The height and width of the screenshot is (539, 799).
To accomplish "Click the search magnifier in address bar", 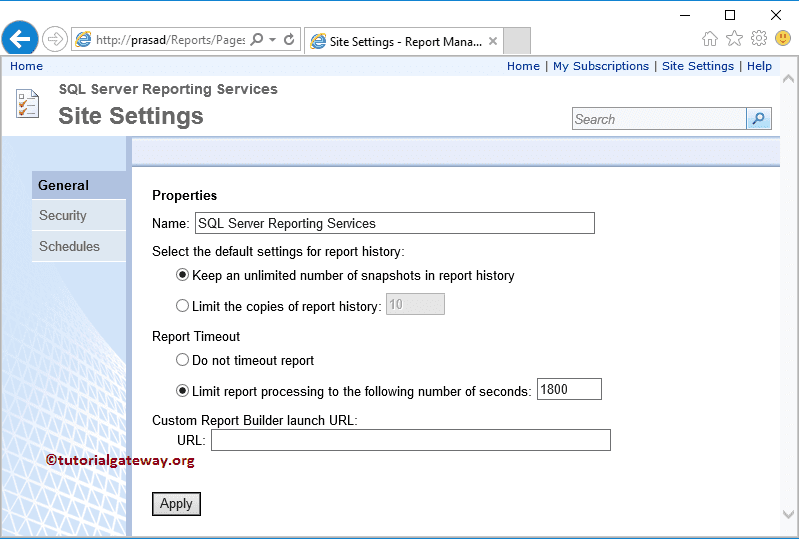I will click(x=258, y=39).
